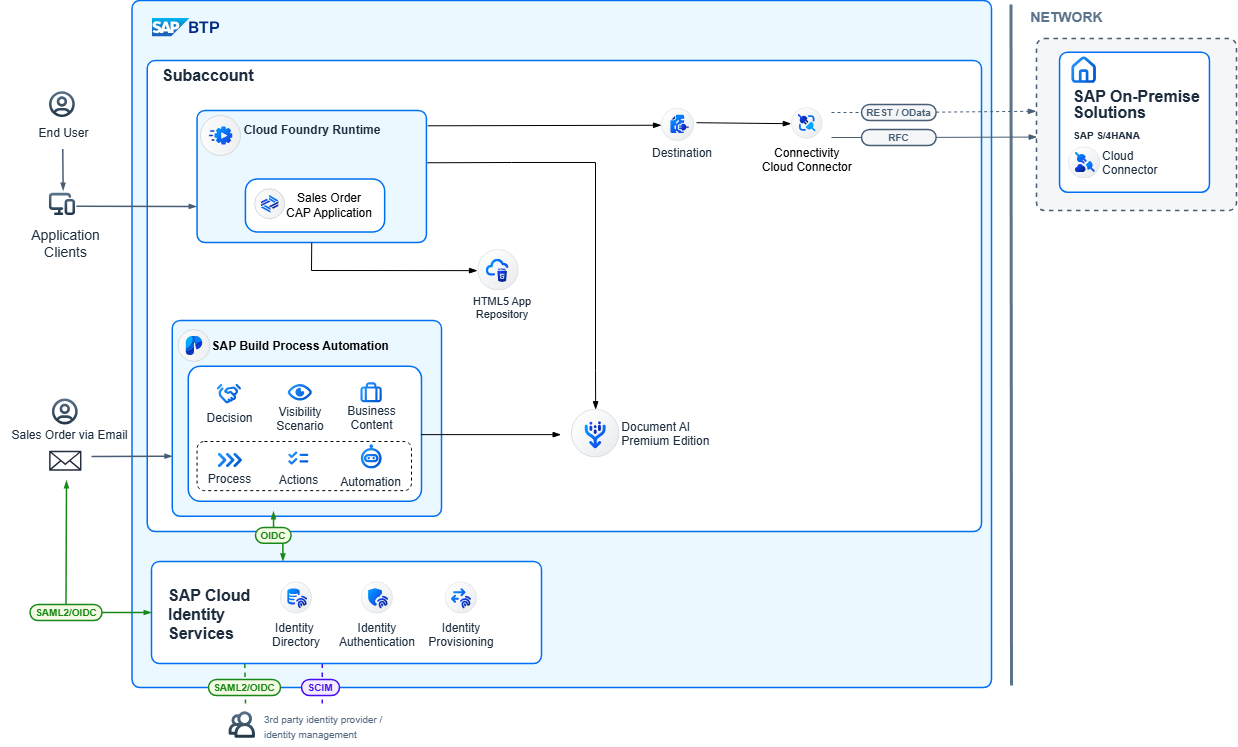Click the email envelope icon

point(65,460)
